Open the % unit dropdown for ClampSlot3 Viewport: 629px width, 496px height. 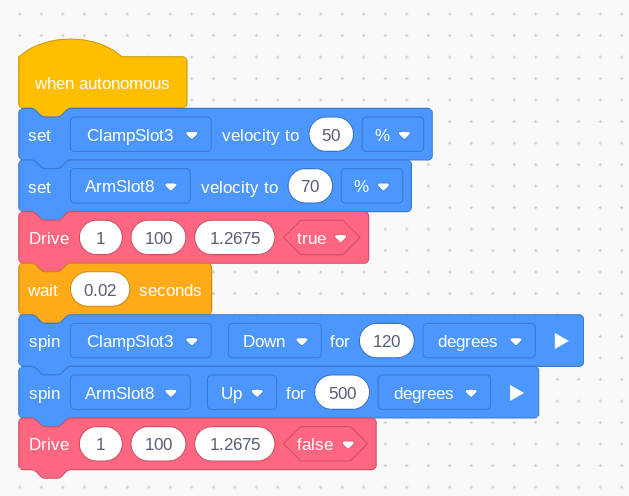point(393,135)
